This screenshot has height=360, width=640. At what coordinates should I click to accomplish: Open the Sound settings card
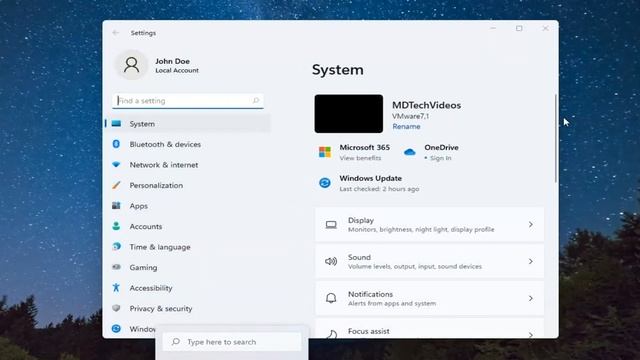pyautogui.click(x=429, y=261)
